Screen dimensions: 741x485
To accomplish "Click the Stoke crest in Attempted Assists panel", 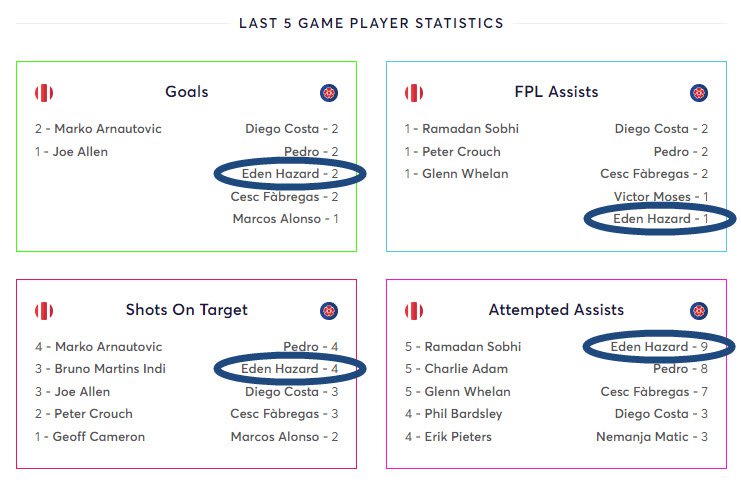I will (414, 311).
